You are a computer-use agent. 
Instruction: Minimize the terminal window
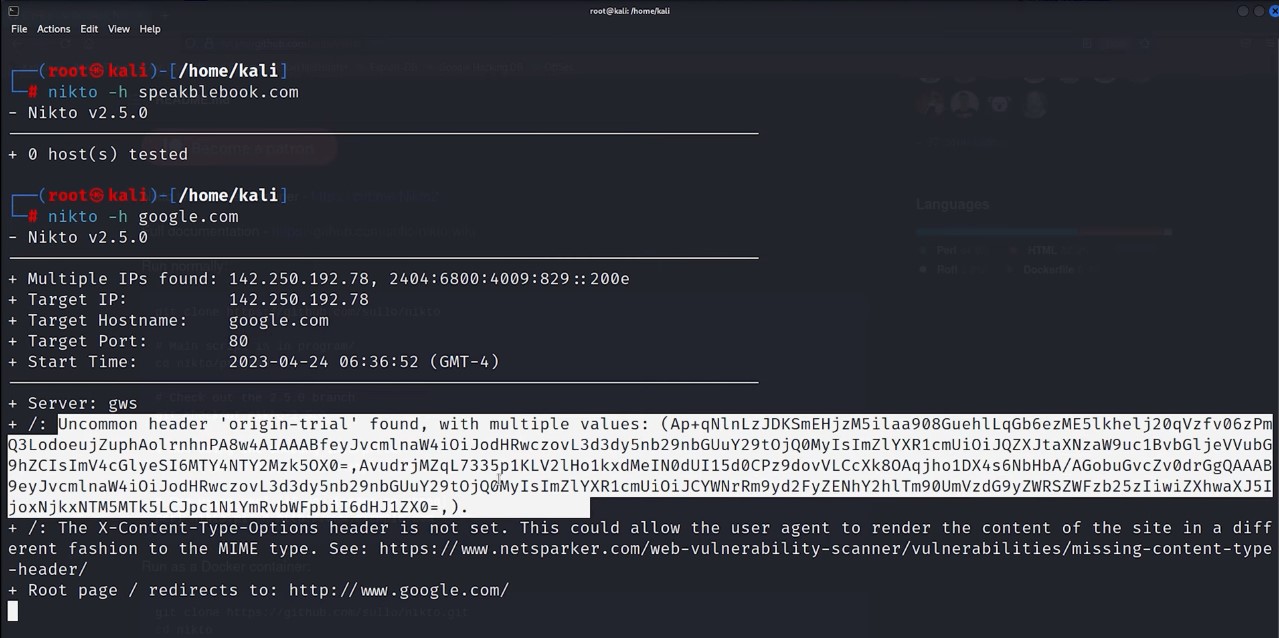1244,11
